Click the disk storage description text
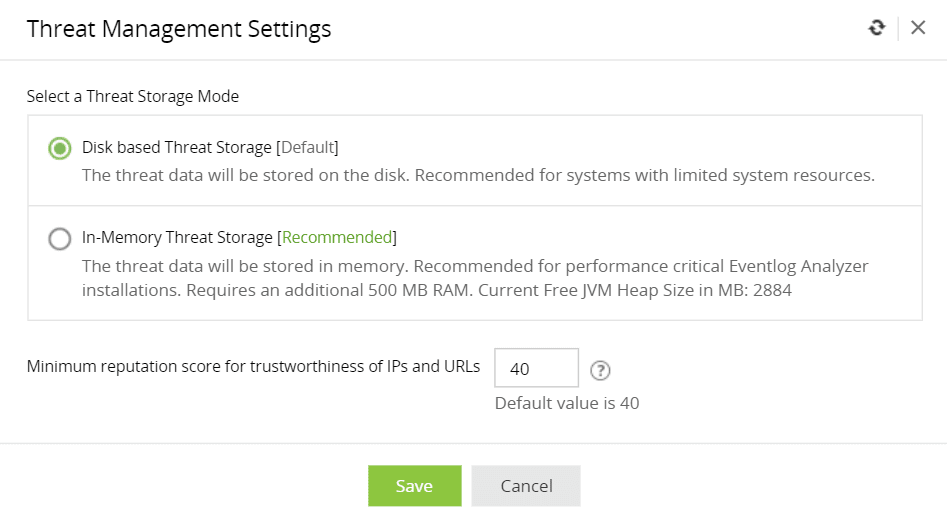 pyautogui.click(x=478, y=175)
